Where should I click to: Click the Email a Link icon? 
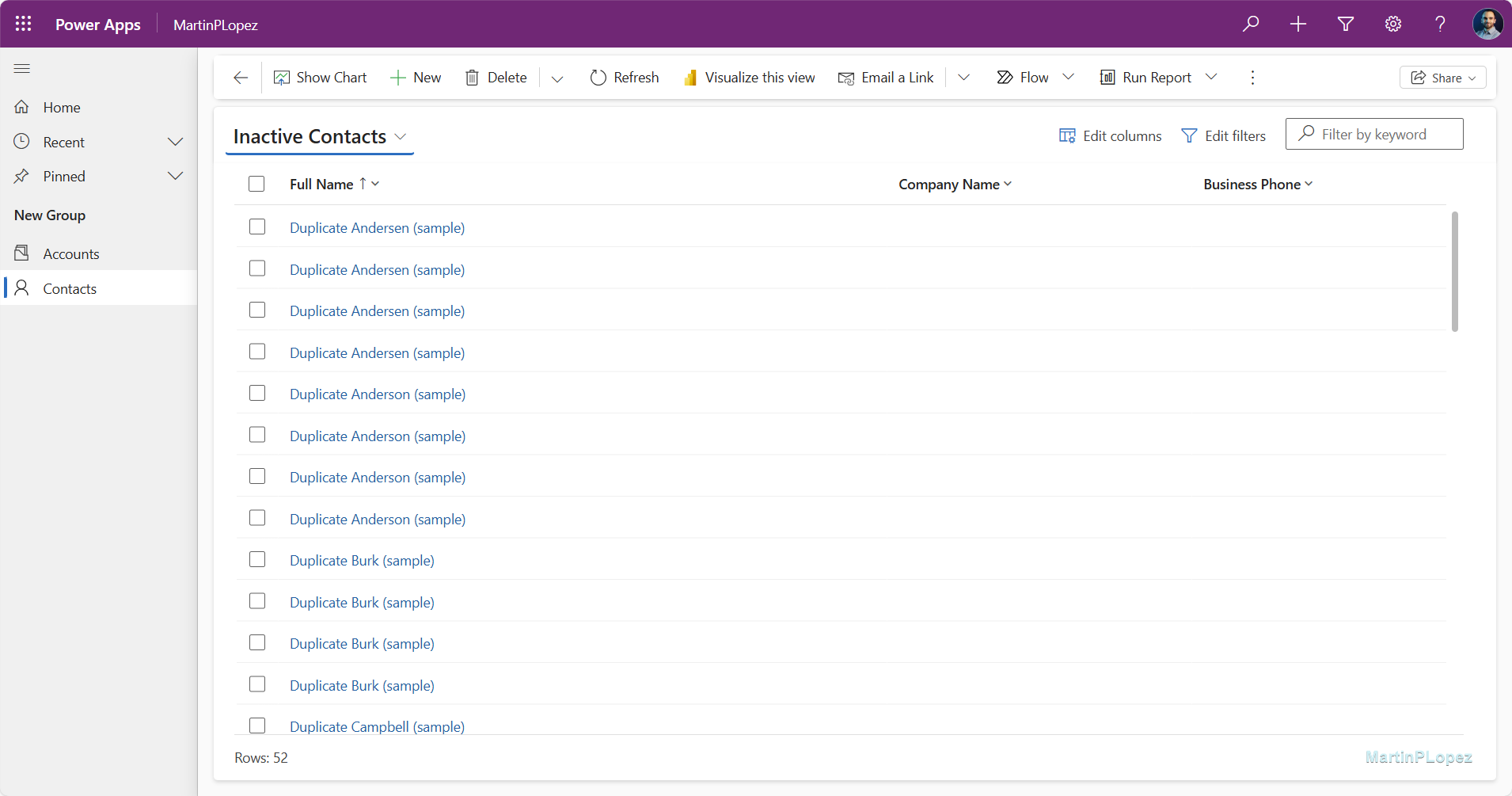pyautogui.click(x=845, y=77)
